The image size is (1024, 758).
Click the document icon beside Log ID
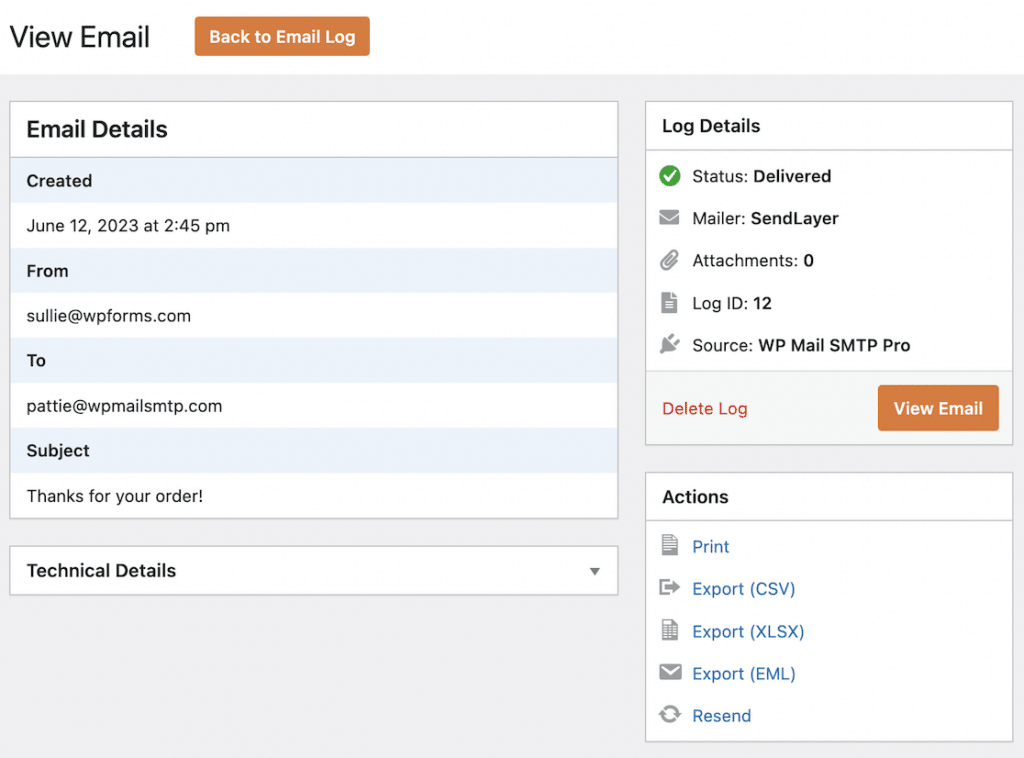click(670, 302)
